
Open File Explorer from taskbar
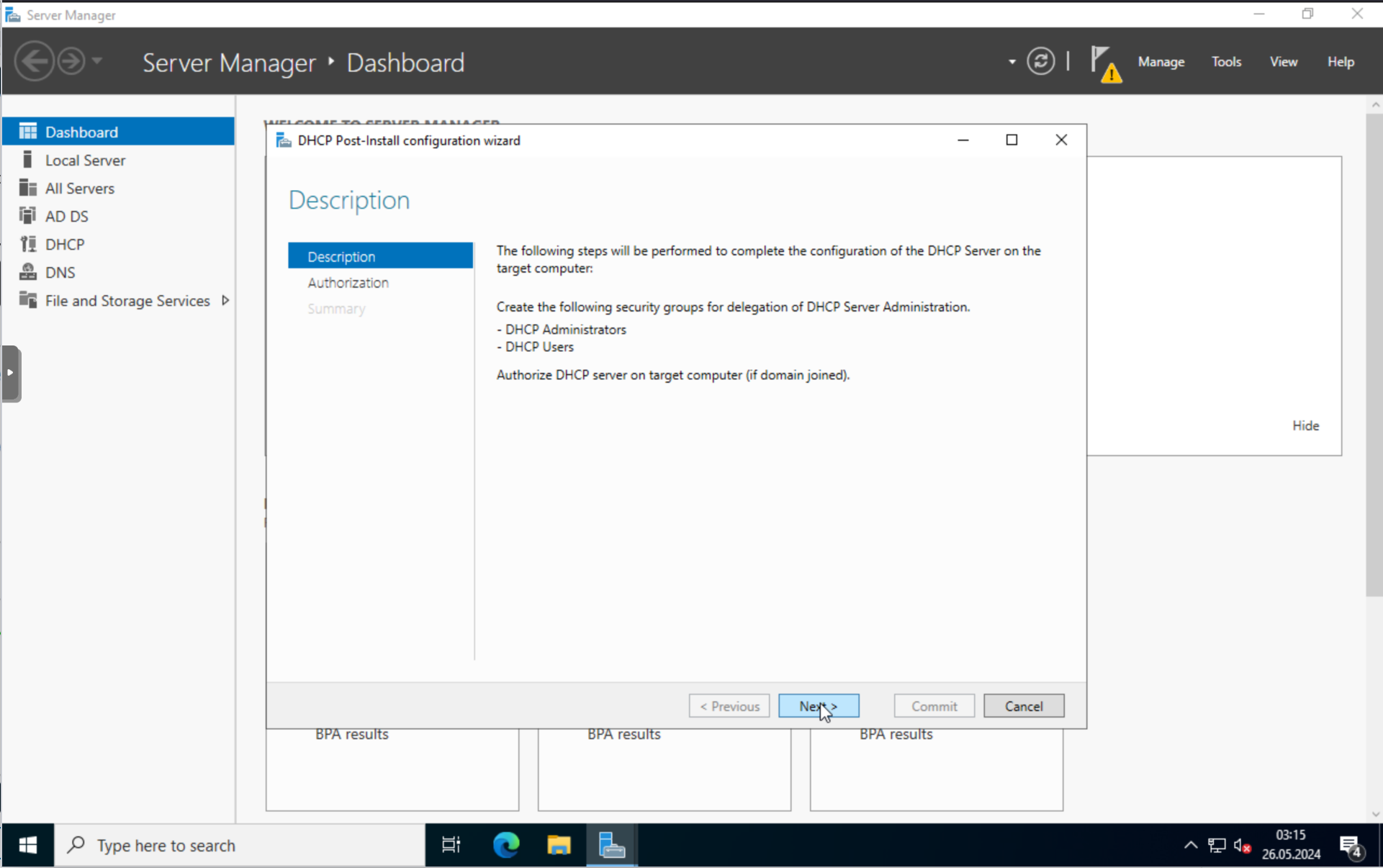point(559,845)
